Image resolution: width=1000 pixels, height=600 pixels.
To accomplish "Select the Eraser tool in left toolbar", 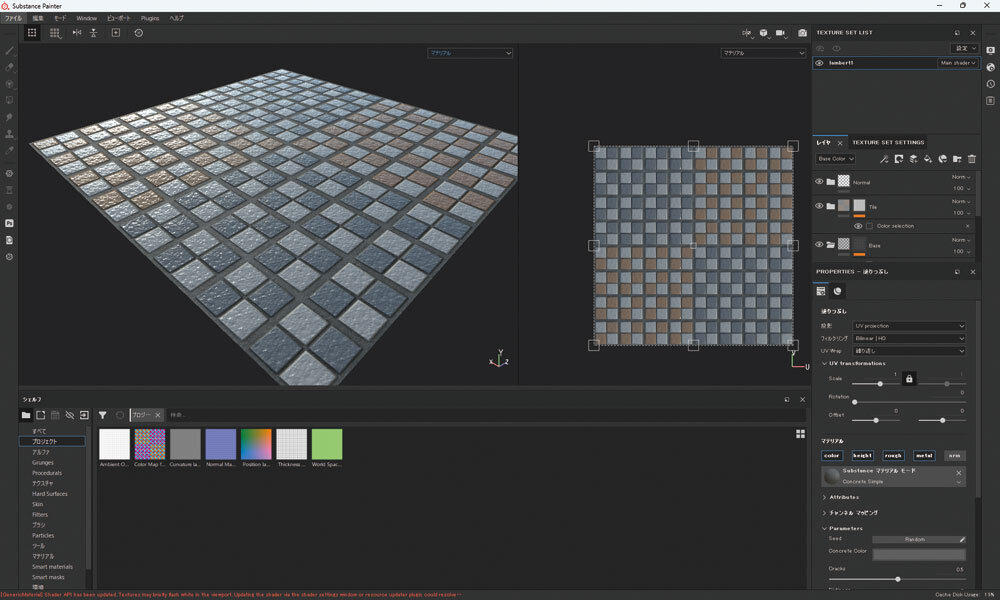I will (10, 67).
